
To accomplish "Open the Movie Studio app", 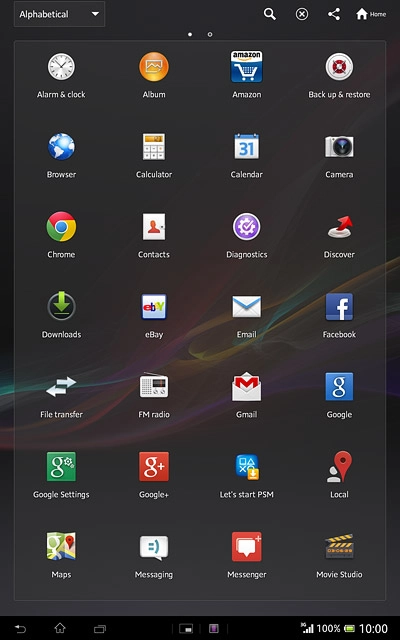I will (339, 546).
